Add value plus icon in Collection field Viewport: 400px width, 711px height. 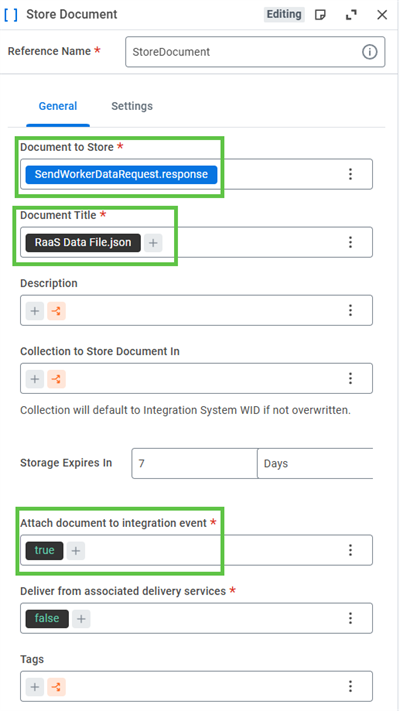coord(34,379)
